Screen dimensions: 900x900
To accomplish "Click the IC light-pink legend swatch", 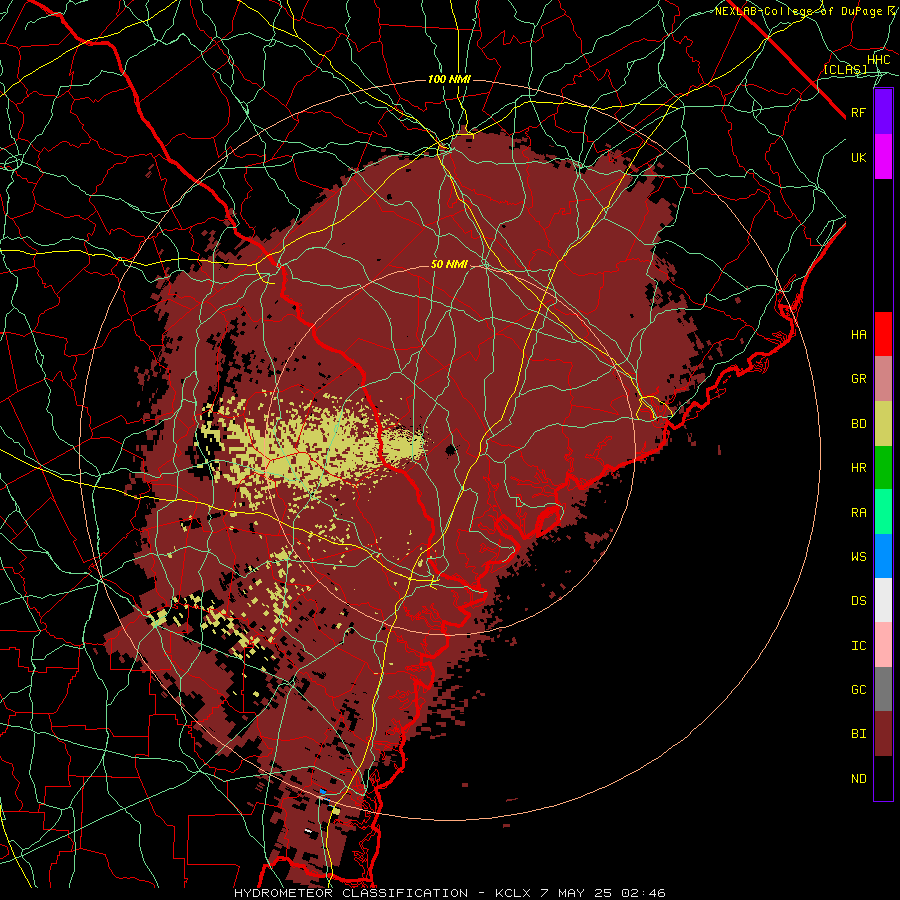I will pyautogui.click(x=883, y=645).
